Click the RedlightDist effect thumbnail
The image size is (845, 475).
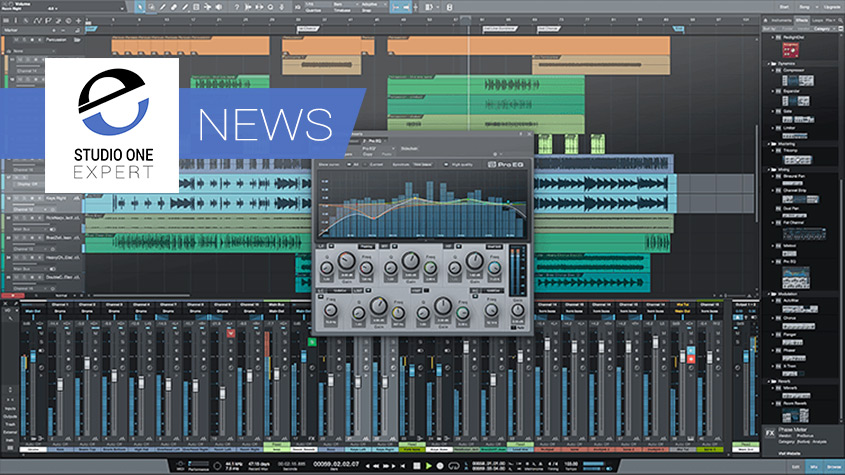(x=790, y=50)
